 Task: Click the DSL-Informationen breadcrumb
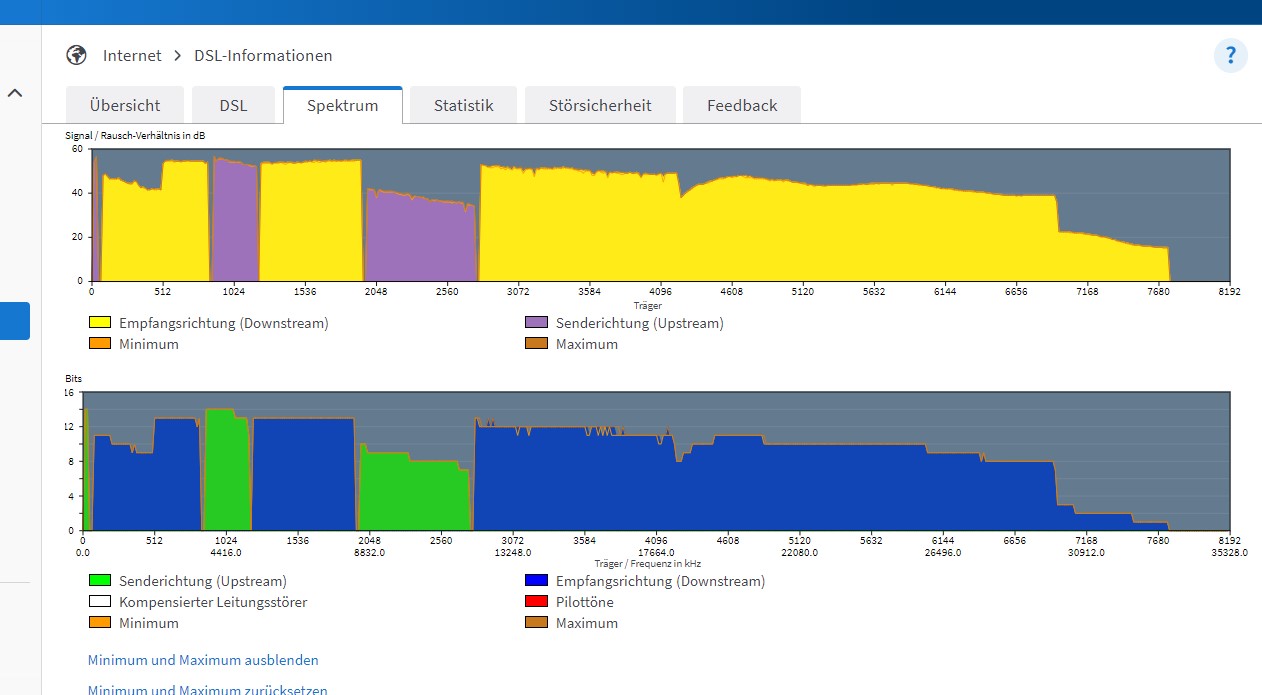point(263,55)
